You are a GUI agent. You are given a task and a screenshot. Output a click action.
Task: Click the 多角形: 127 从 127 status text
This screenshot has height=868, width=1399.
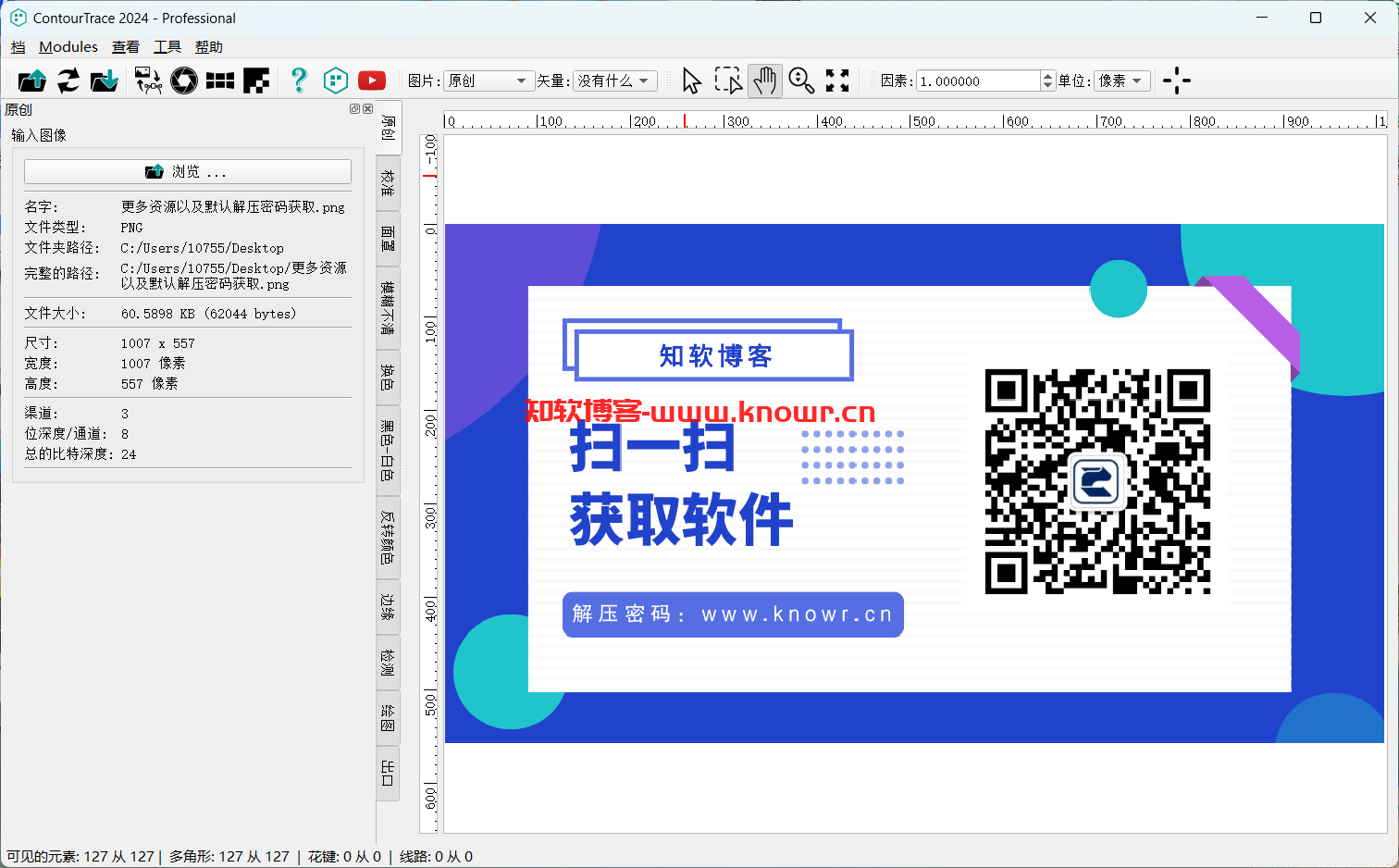click(229, 857)
